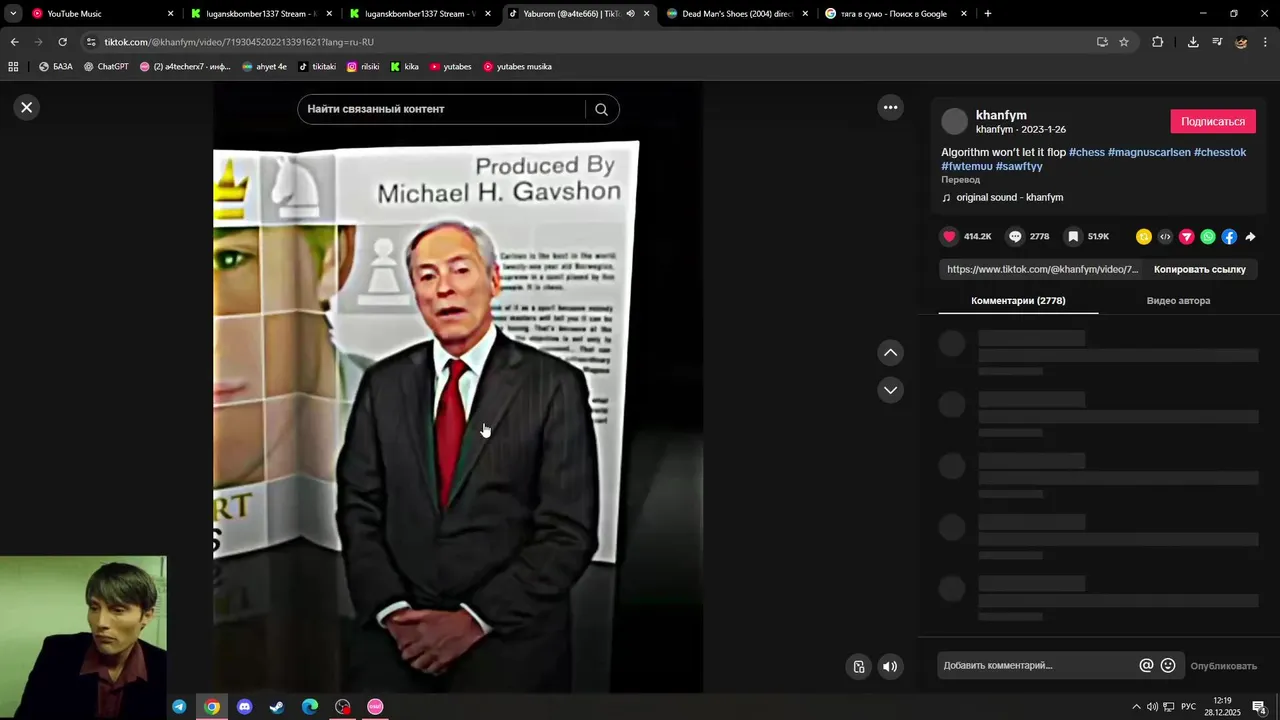
Task: Go back in browser
Action: 14,42
